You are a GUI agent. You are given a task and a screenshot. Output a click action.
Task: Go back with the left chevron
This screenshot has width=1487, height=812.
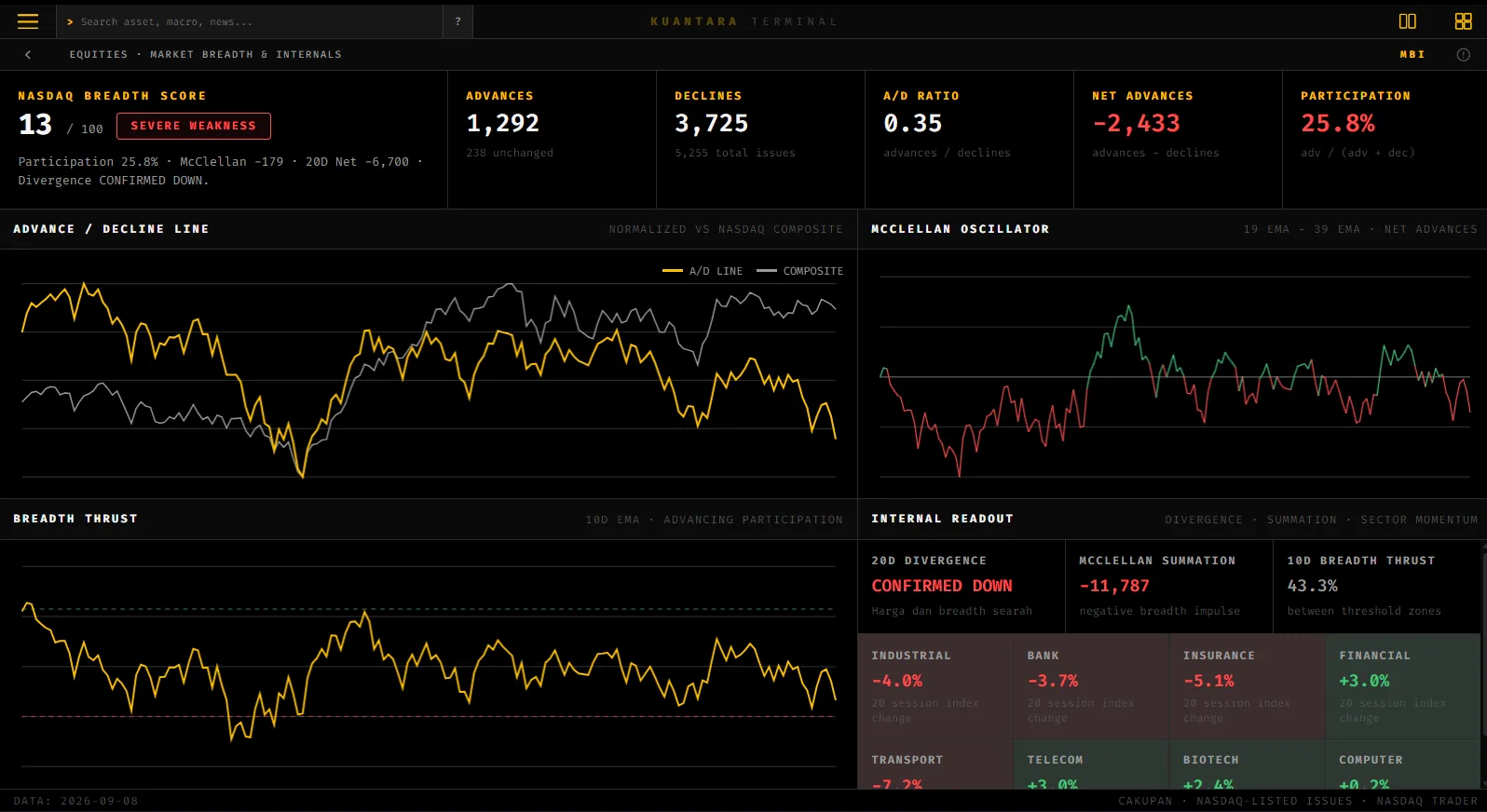(28, 55)
